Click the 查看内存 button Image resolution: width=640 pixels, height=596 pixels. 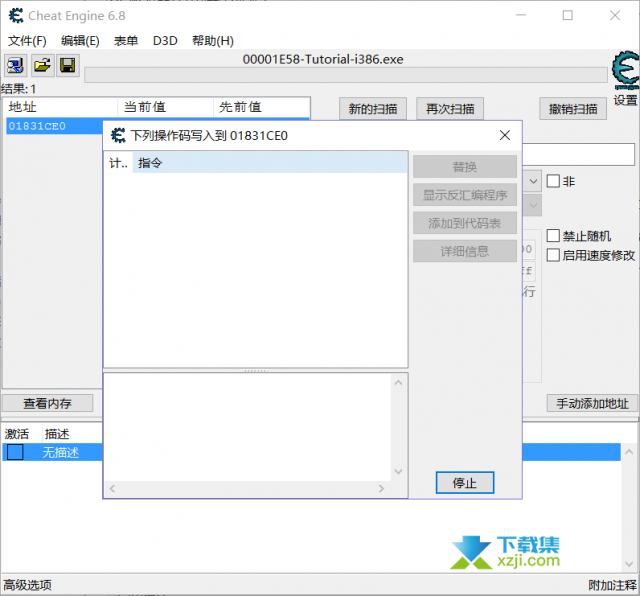[47, 403]
